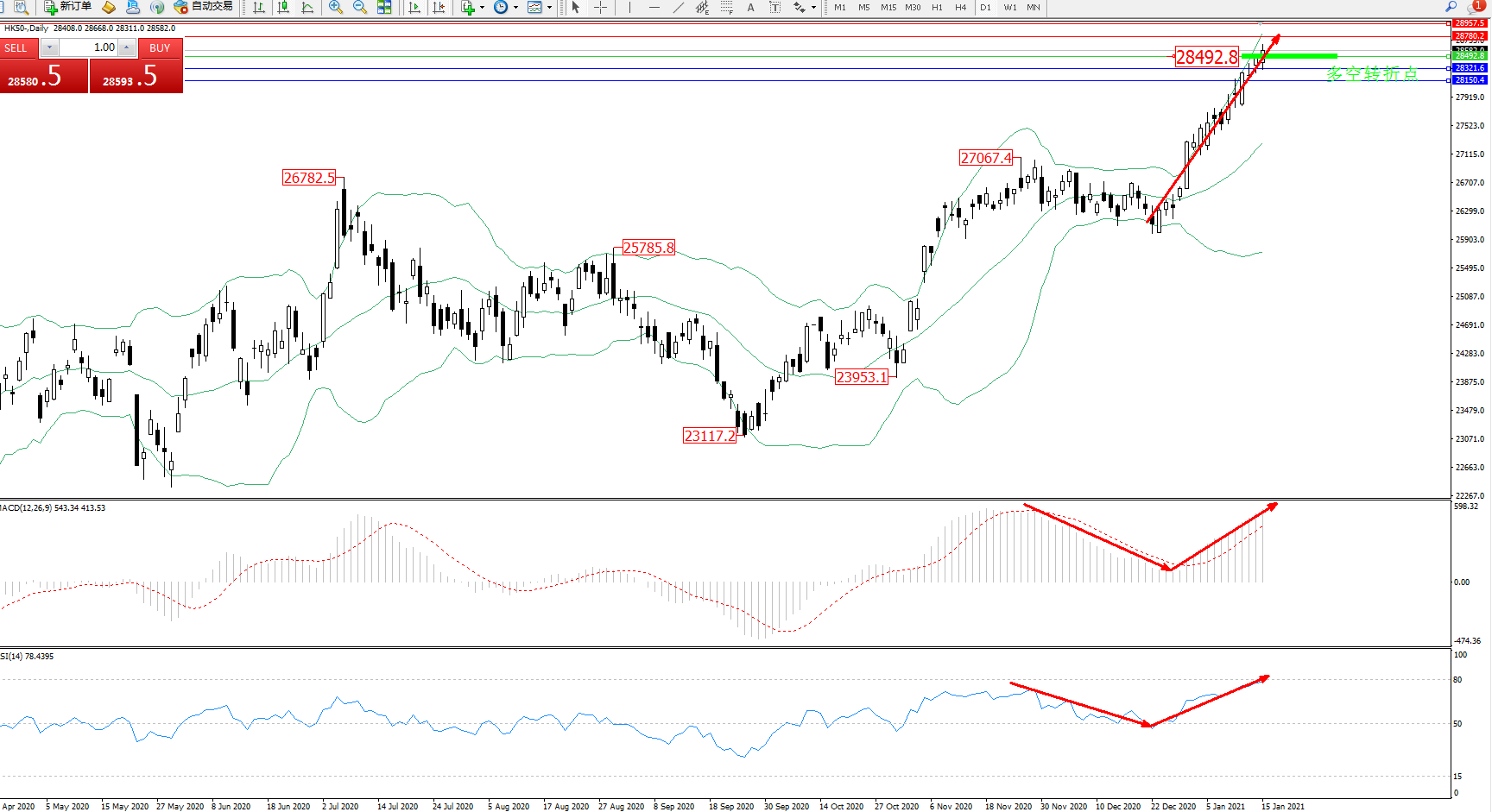The image size is (1492, 812).
Task: Click the zoom out magnifier icon
Action: [x=360, y=7]
